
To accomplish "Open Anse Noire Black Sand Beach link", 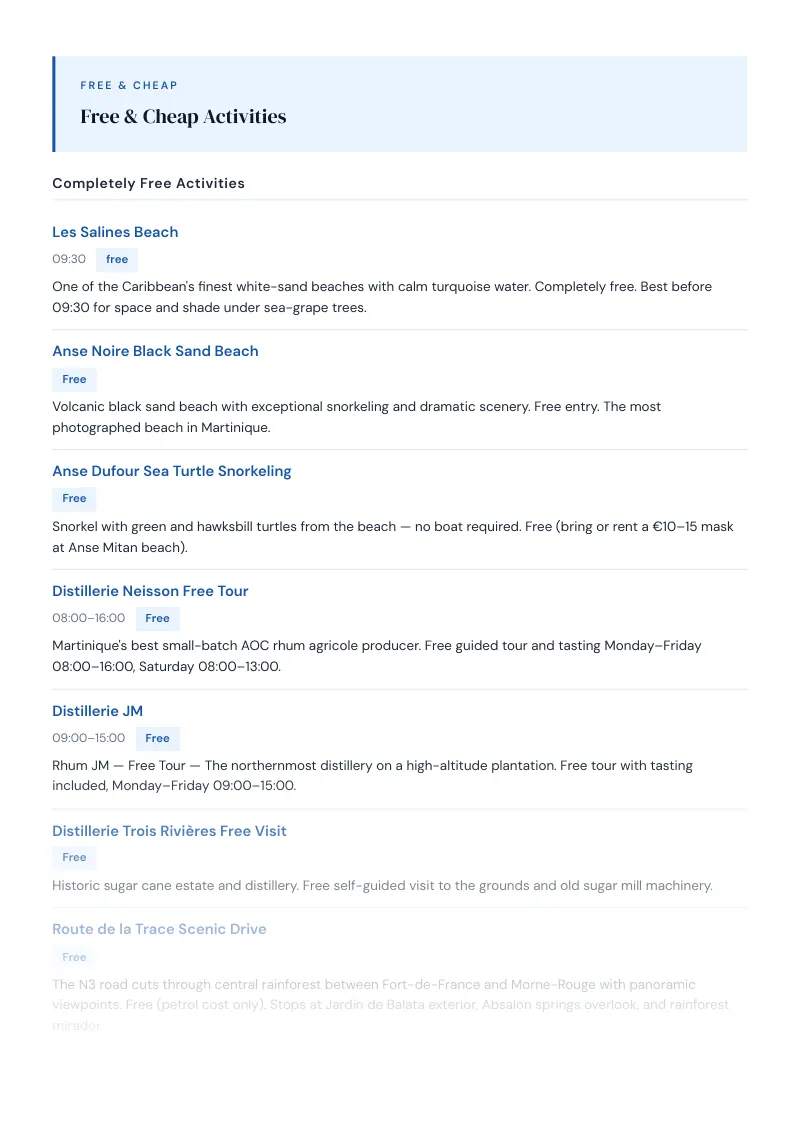I will [155, 351].
